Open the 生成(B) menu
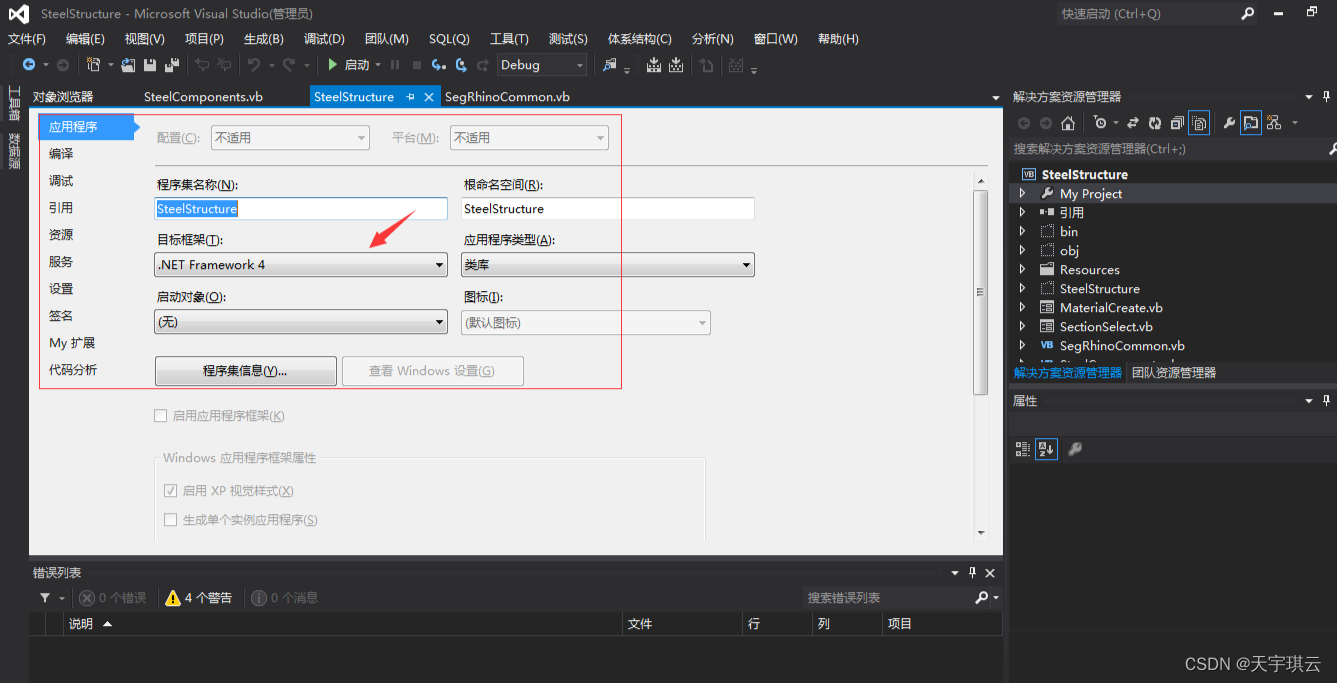 264,39
